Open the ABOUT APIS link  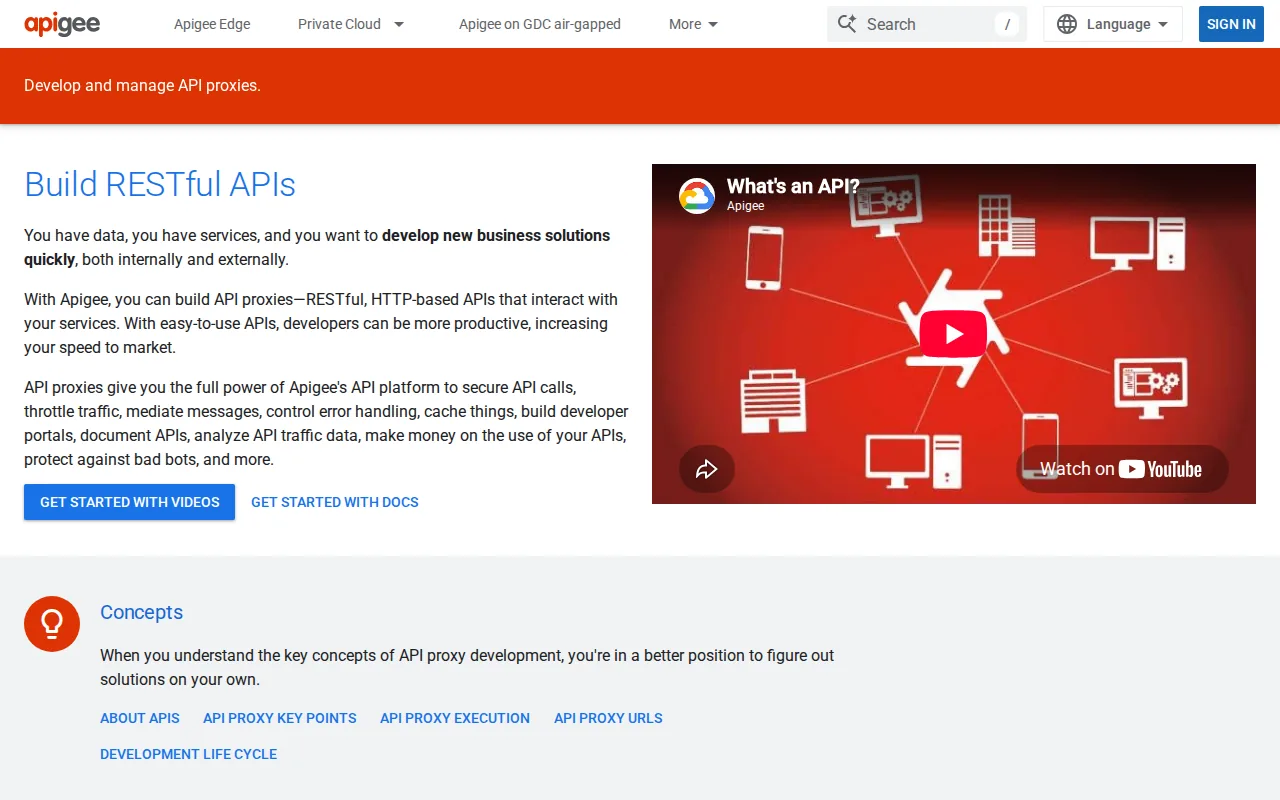140,718
